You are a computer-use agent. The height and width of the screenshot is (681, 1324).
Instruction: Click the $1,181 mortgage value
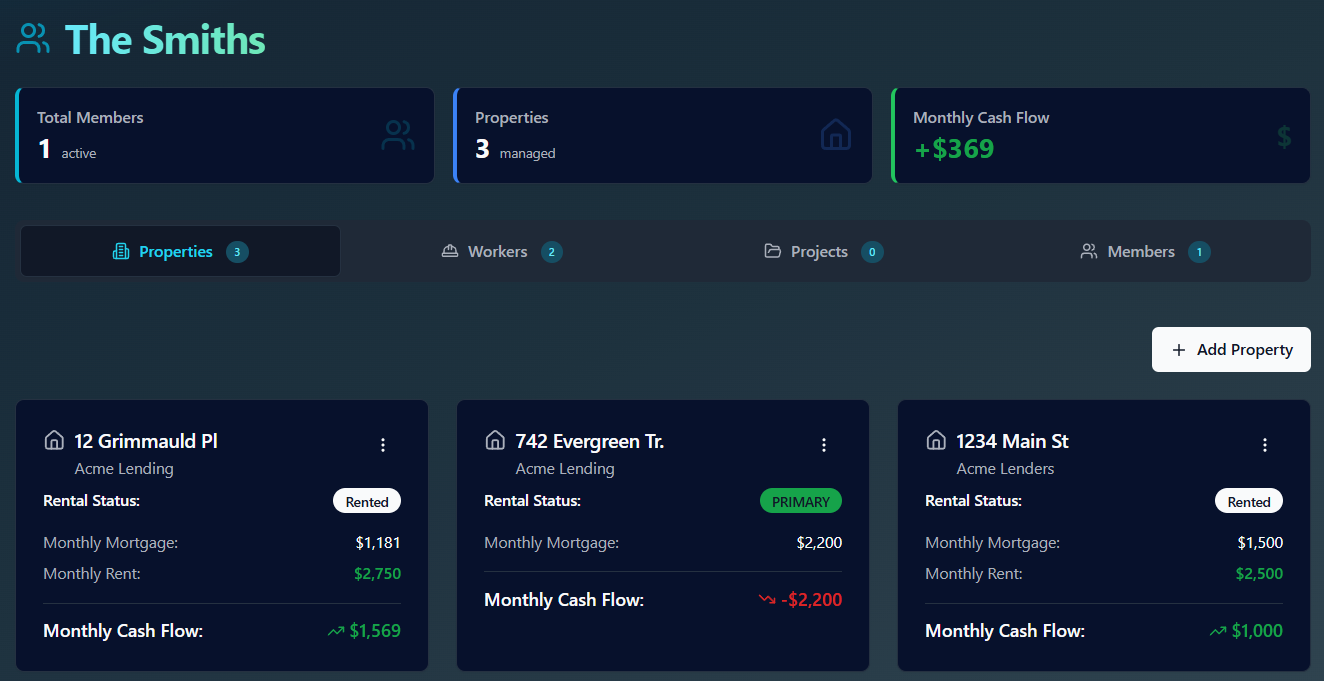[378, 543]
